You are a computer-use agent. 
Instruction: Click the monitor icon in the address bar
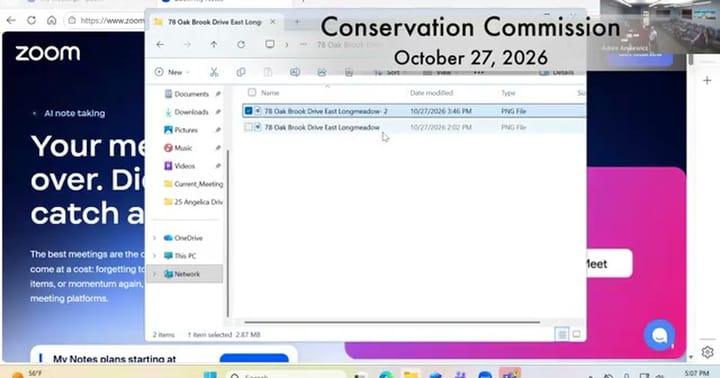tap(270, 44)
